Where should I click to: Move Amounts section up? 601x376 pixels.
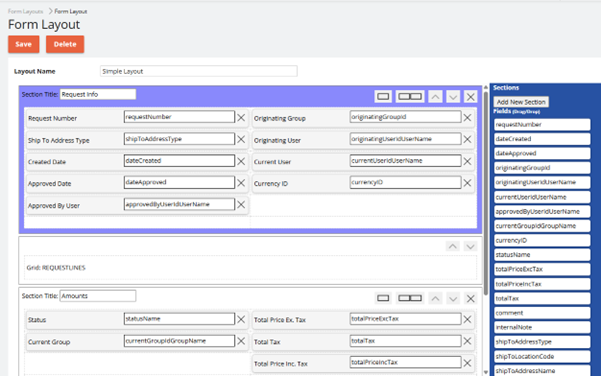(x=435, y=298)
